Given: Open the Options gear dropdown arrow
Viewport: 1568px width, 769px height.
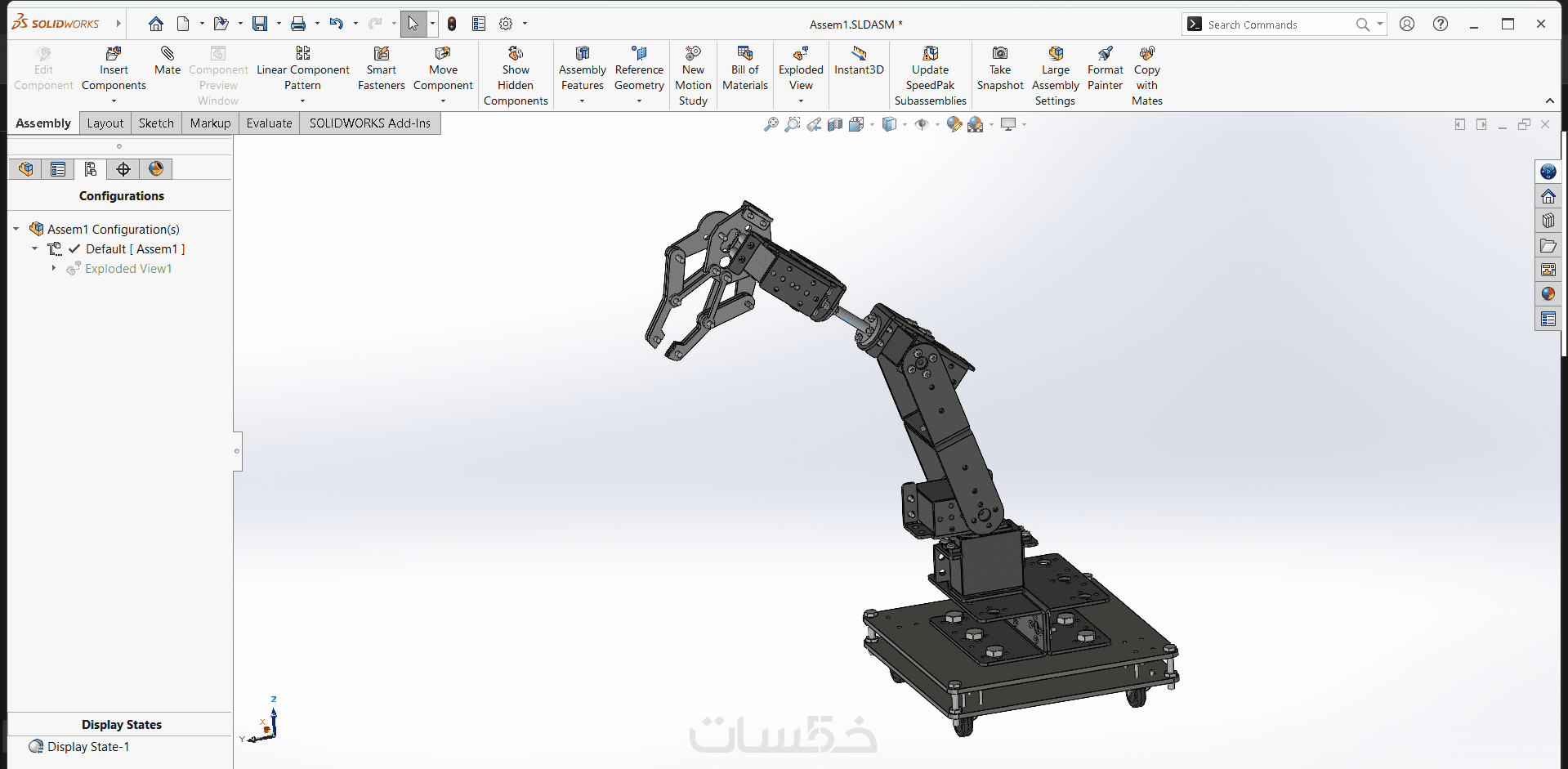Looking at the screenshot, I should click(525, 24).
